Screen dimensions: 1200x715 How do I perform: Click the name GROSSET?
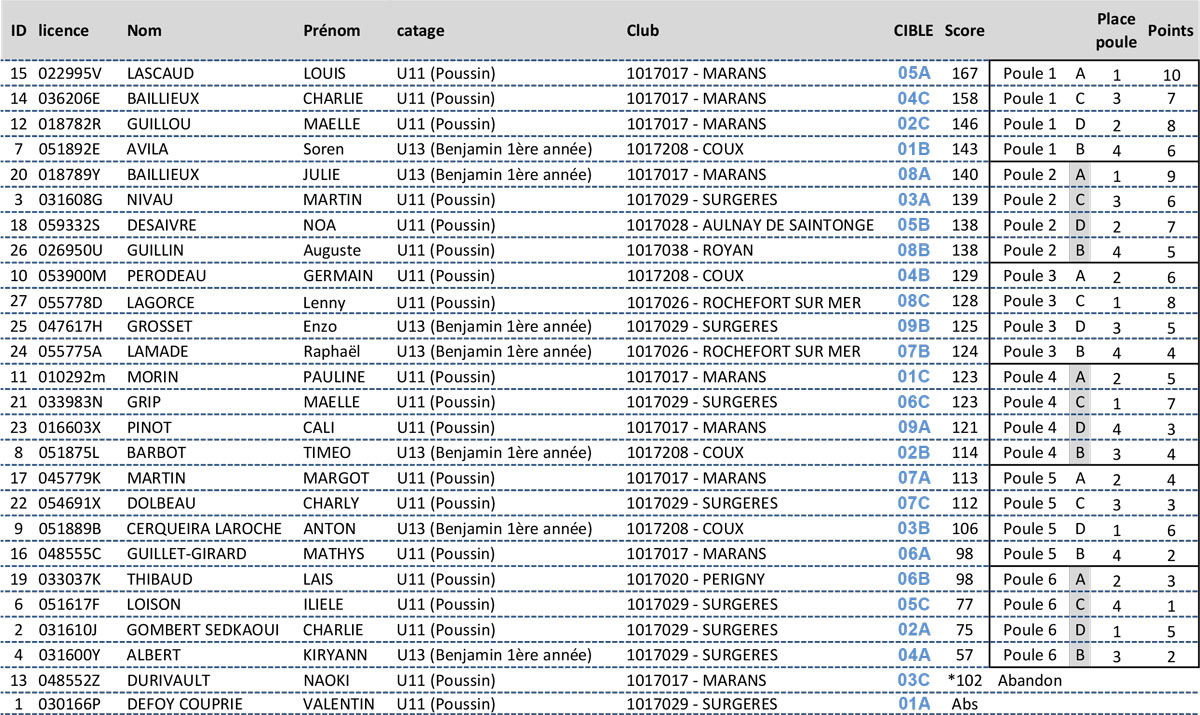tap(160, 326)
